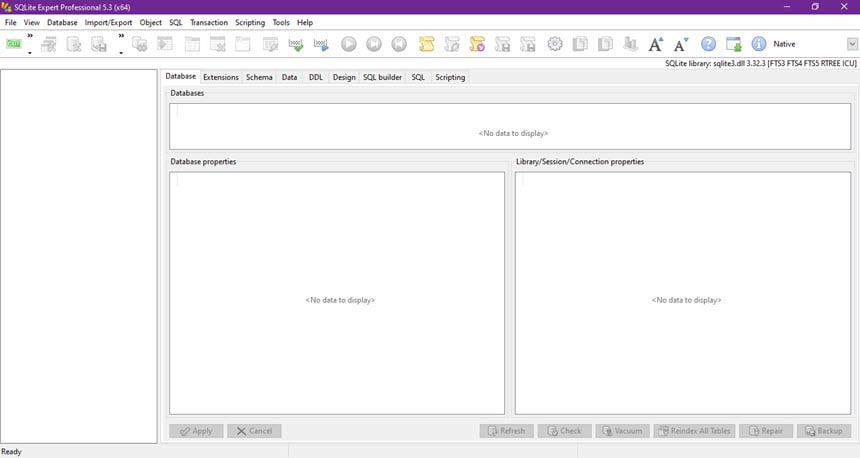Switch to the SQL builder tab
Screen dimensions: 860x458
tap(382, 77)
